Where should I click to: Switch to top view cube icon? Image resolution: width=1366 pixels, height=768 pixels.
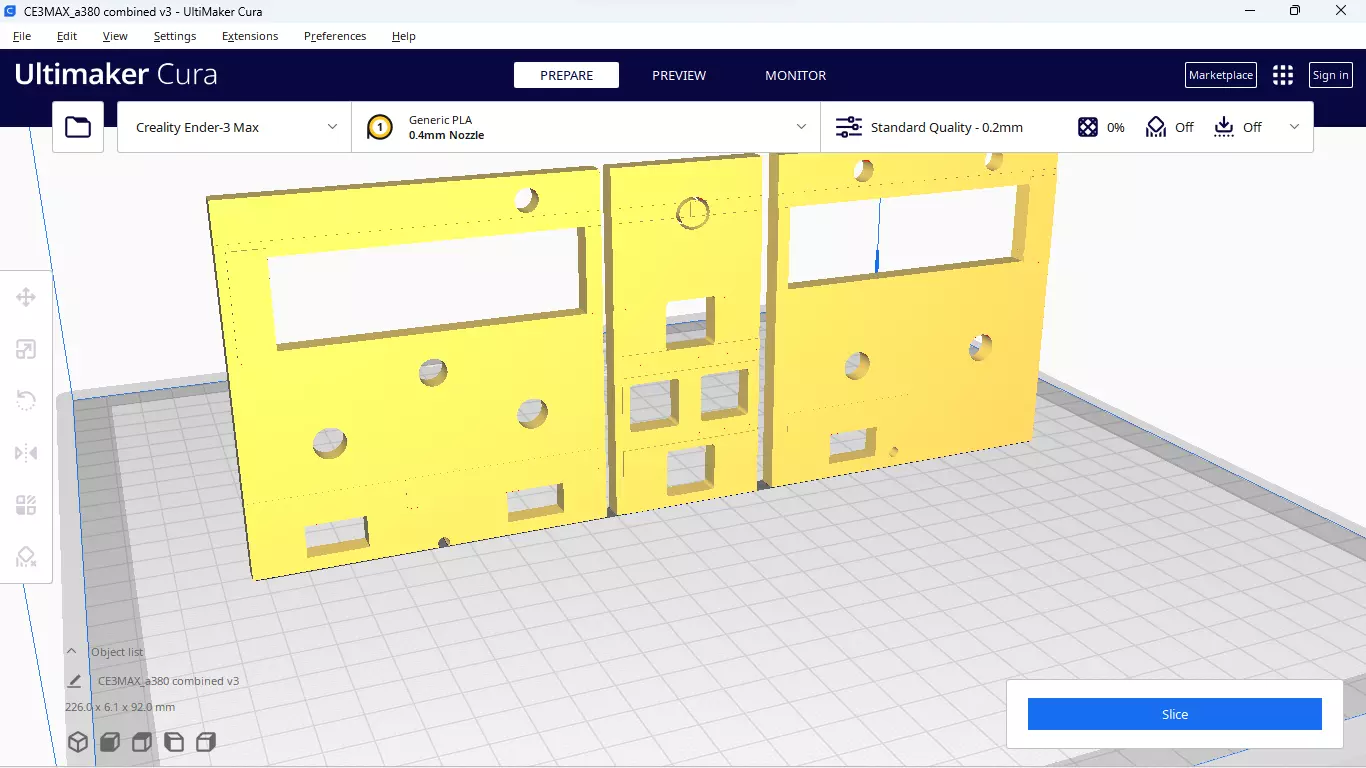click(x=142, y=742)
